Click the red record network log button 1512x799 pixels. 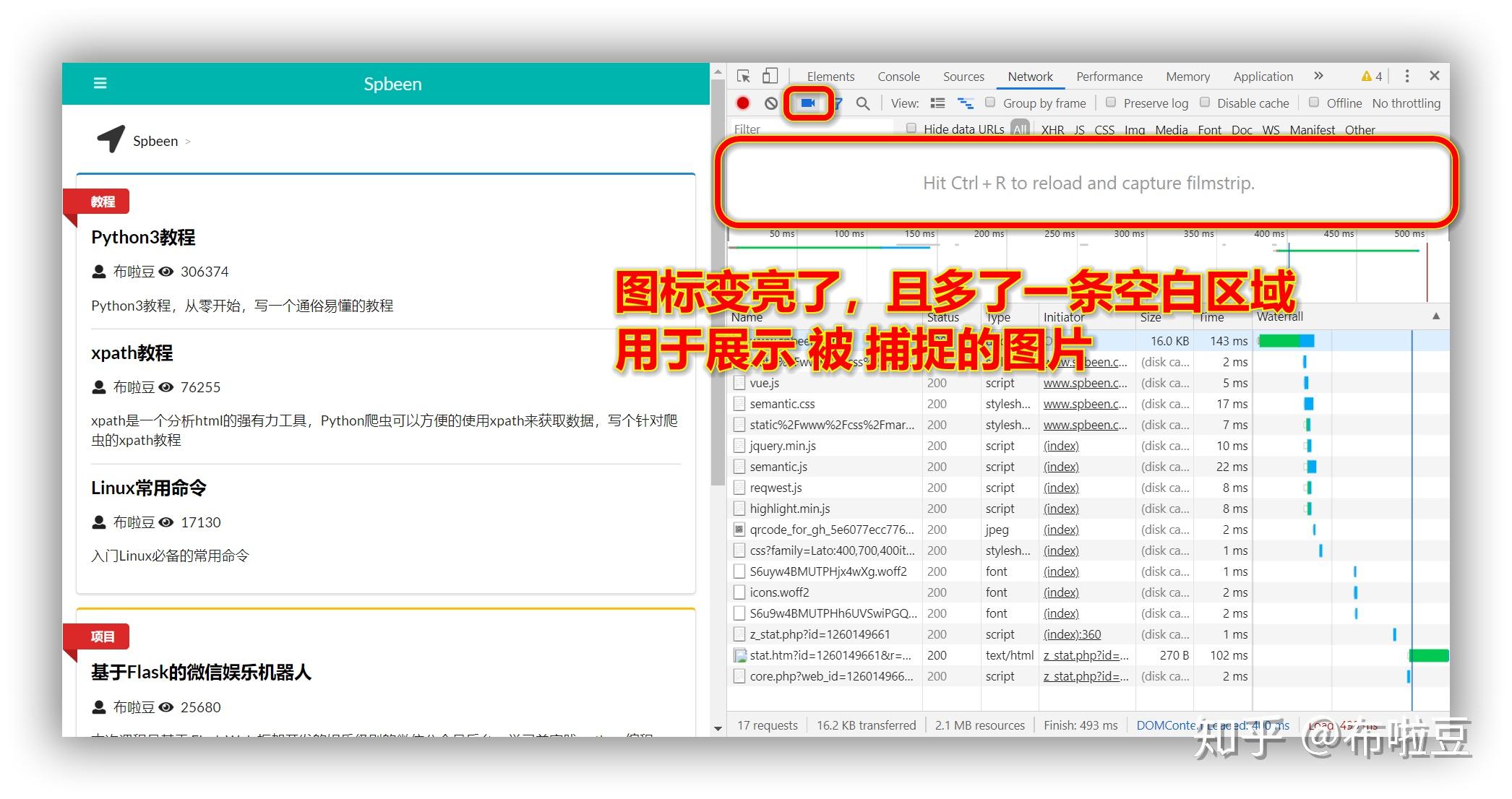tap(743, 103)
